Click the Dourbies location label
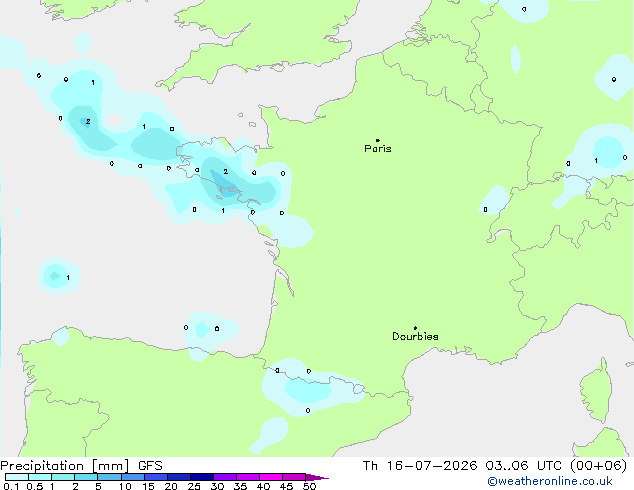634x490 pixels. pos(415,336)
